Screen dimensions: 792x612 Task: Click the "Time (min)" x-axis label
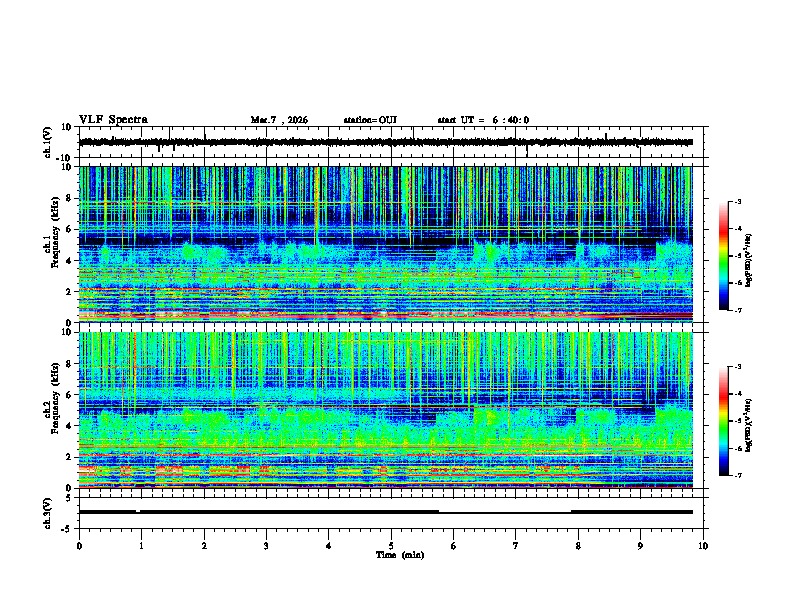[x=400, y=555]
